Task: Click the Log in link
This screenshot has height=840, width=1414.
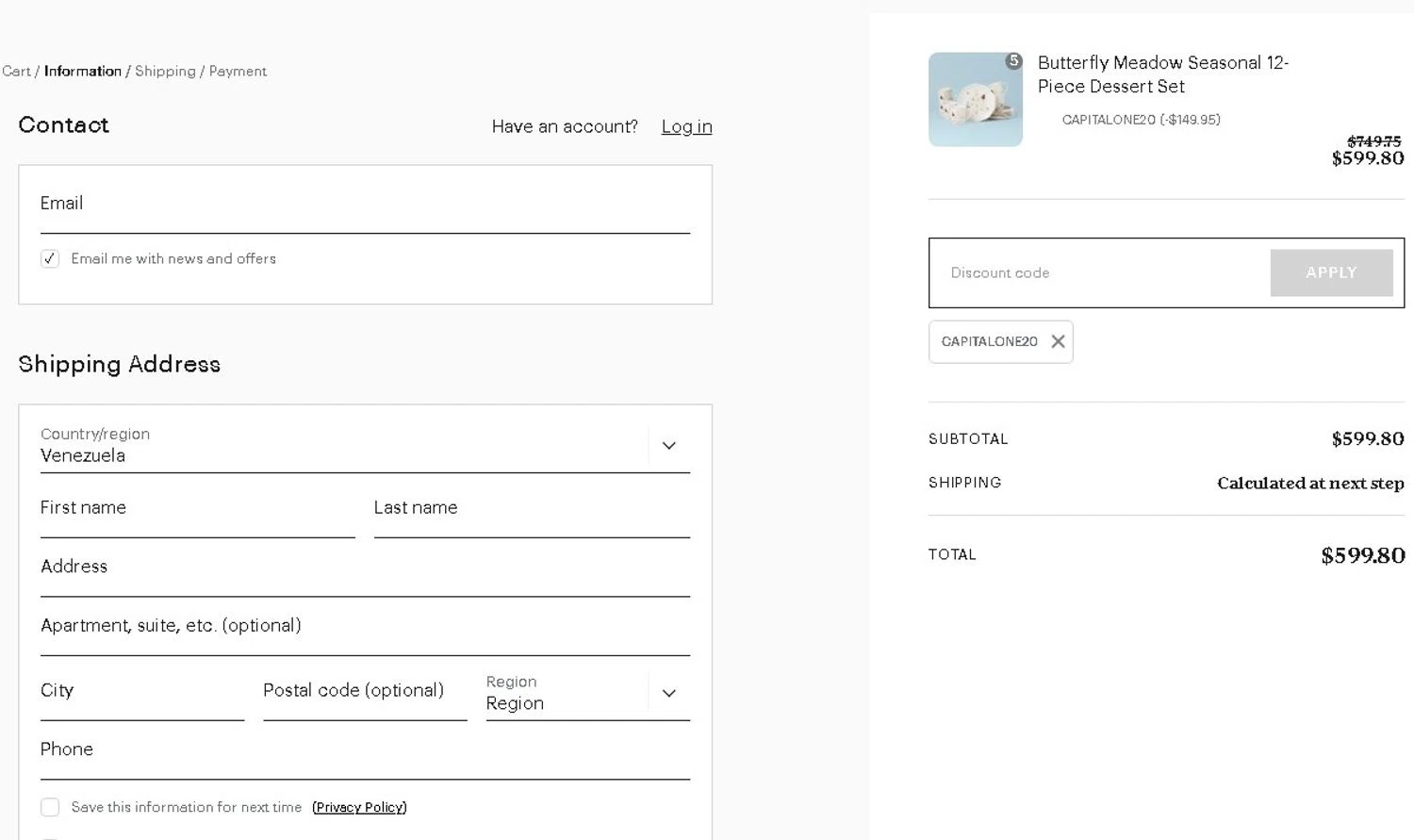Action: tap(686, 126)
